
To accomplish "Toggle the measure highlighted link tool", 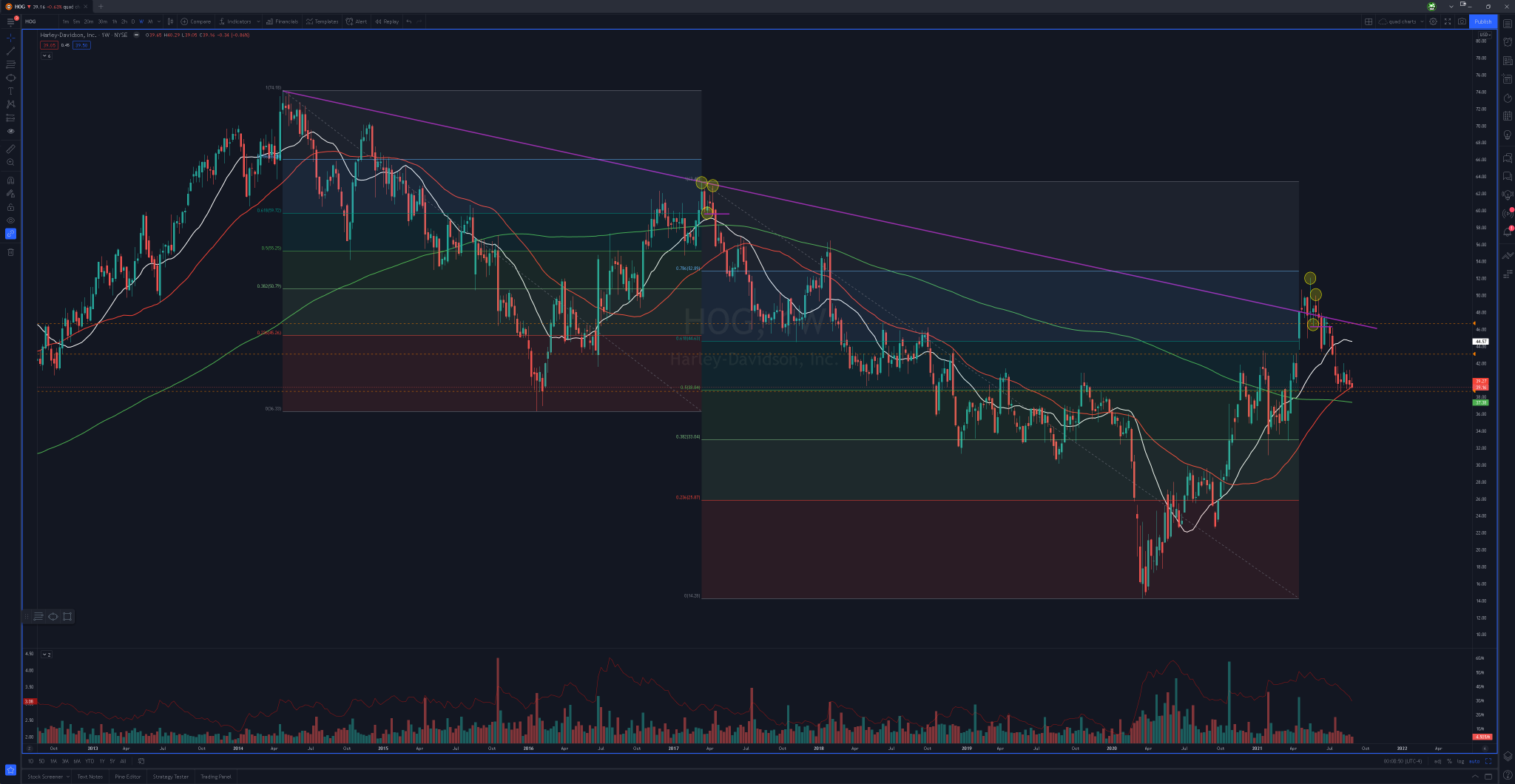I will [x=10, y=234].
